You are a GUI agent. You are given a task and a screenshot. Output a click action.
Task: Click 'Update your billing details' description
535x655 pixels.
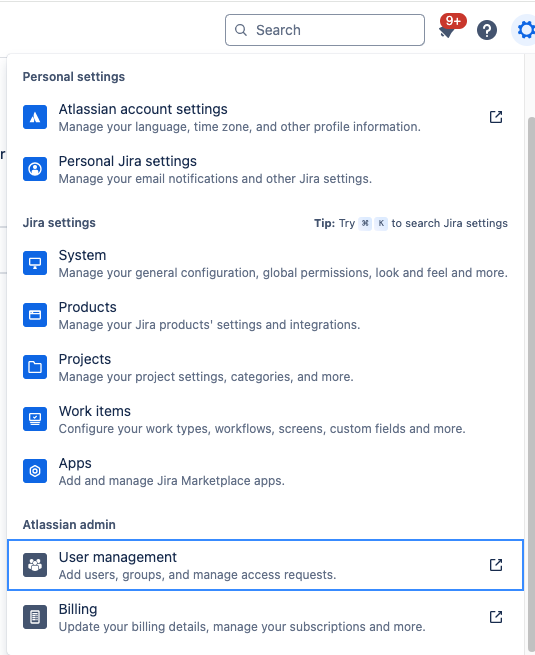(242, 627)
